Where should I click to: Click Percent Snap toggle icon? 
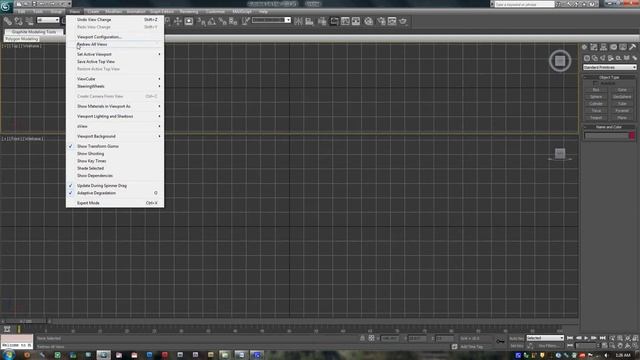(222, 21)
